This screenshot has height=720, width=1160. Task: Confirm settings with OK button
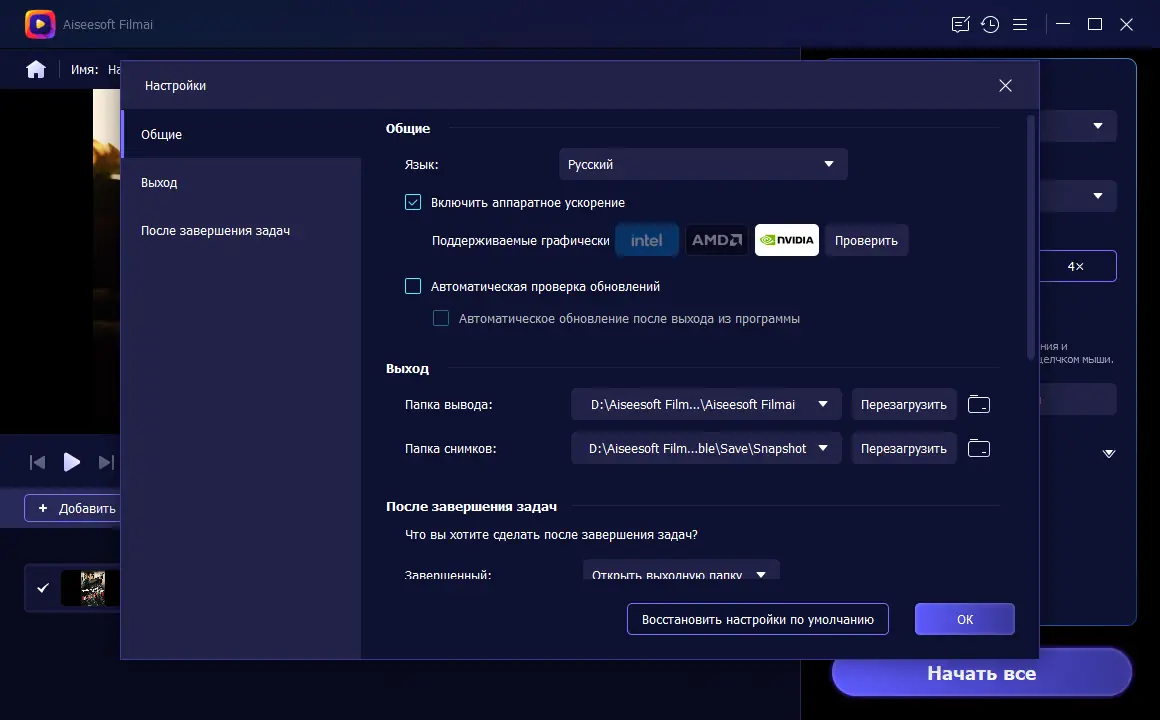pyautogui.click(x=965, y=619)
